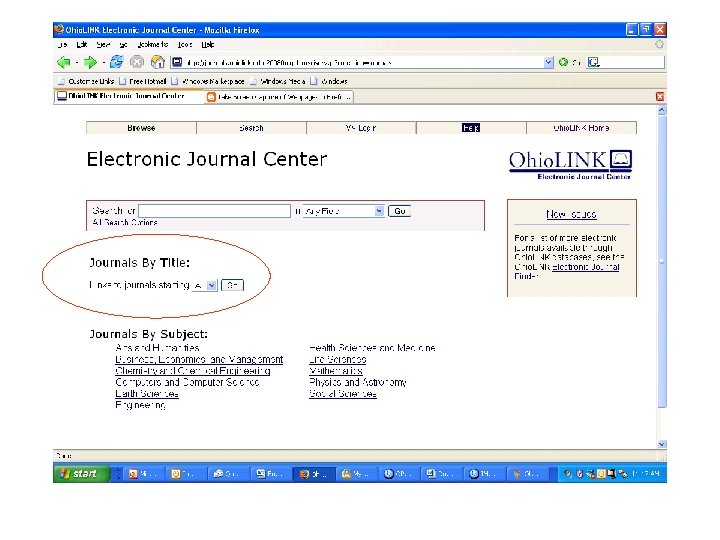Open the New Issues link
Viewport: 720px width, 540px height.
[571, 214]
